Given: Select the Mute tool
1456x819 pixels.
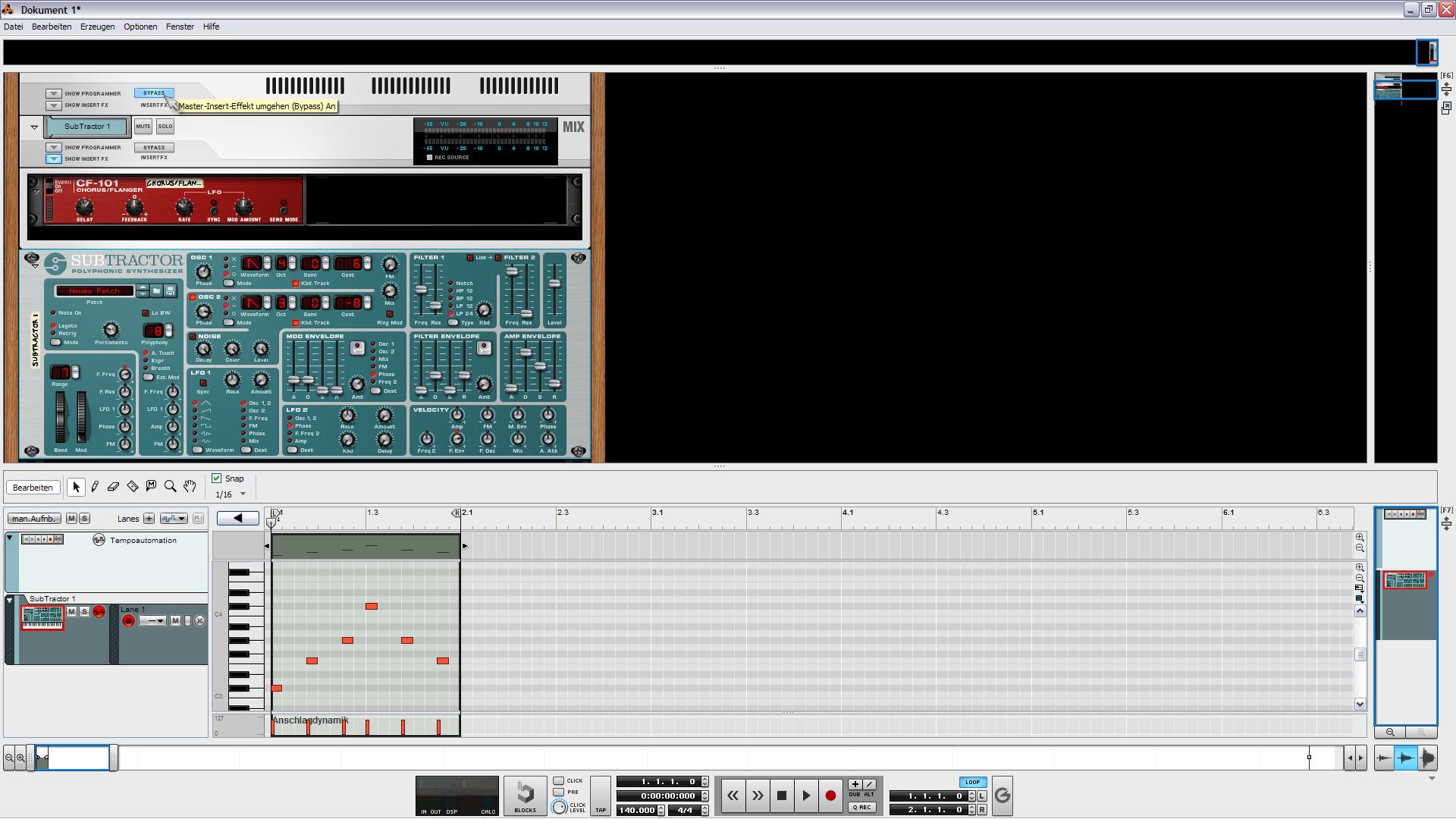Looking at the screenshot, I should [x=151, y=487].
